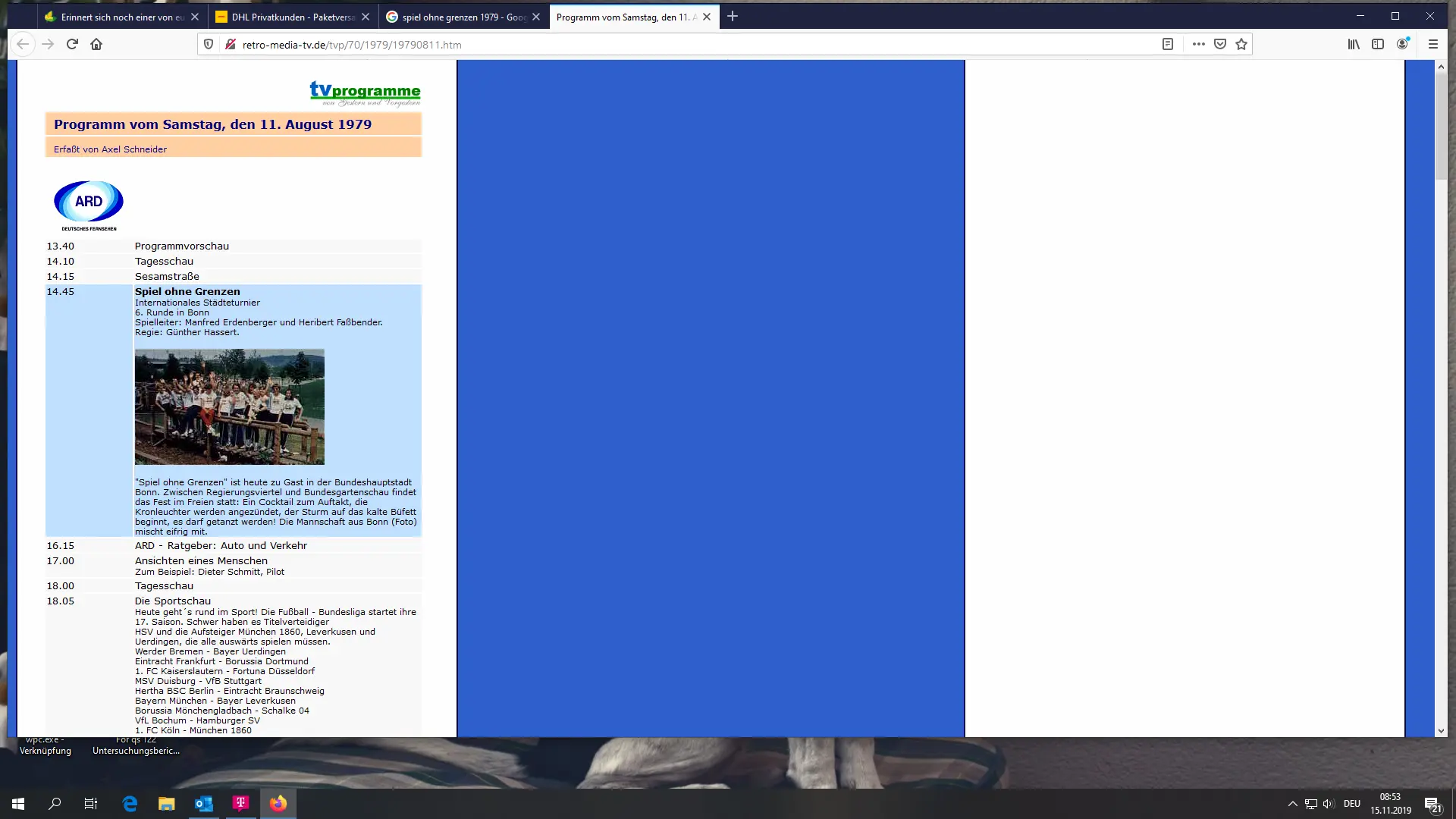Reload the current page
The width and height of the screenshot is (1456, 819).
click(x=72, y=44)
